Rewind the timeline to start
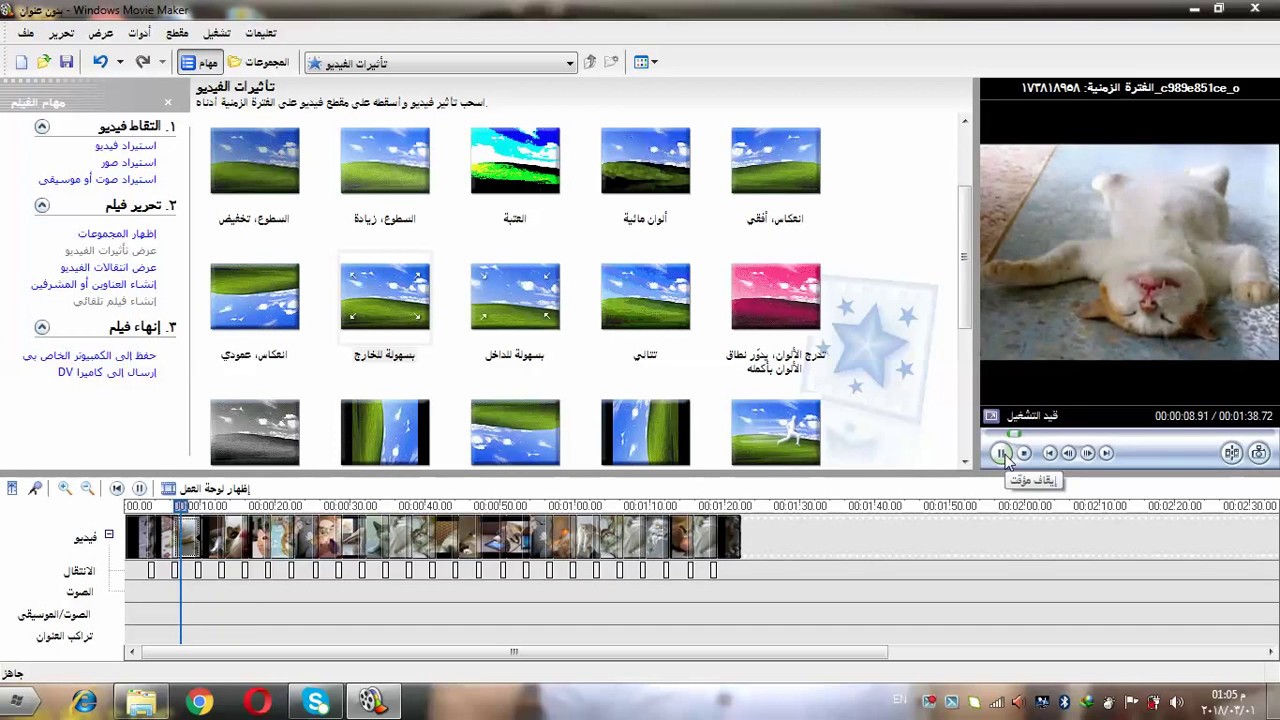1280x720 pixels. pyautogui.click(x=117, y=488)
